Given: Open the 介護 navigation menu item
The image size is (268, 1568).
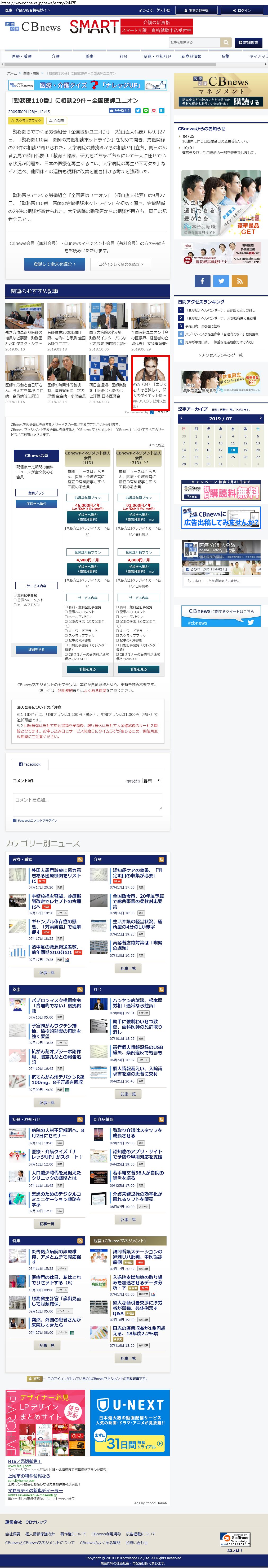Looking at the screenshot, I should pos(56,56).
